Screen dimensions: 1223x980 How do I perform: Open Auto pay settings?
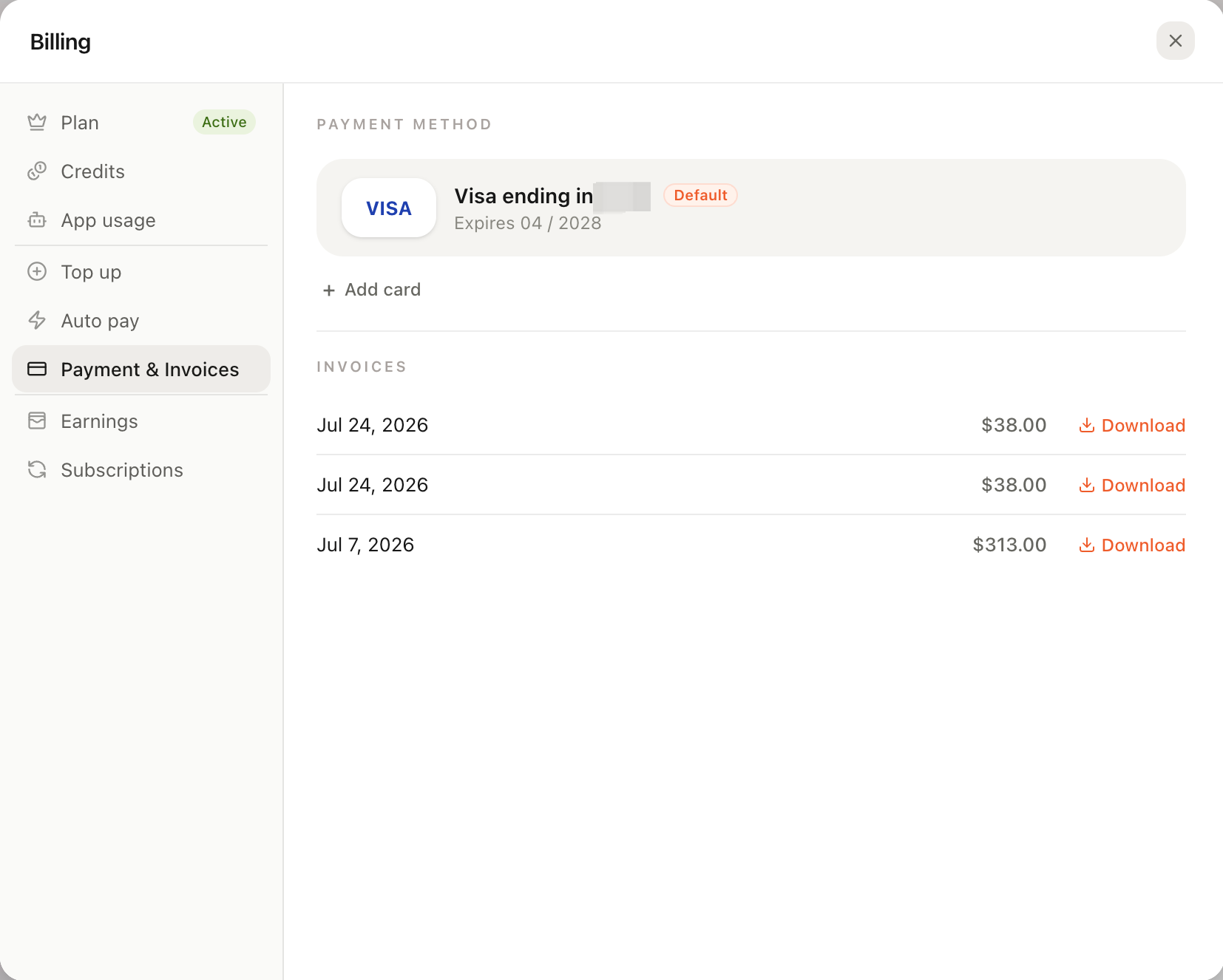click(x=141, y=320)
